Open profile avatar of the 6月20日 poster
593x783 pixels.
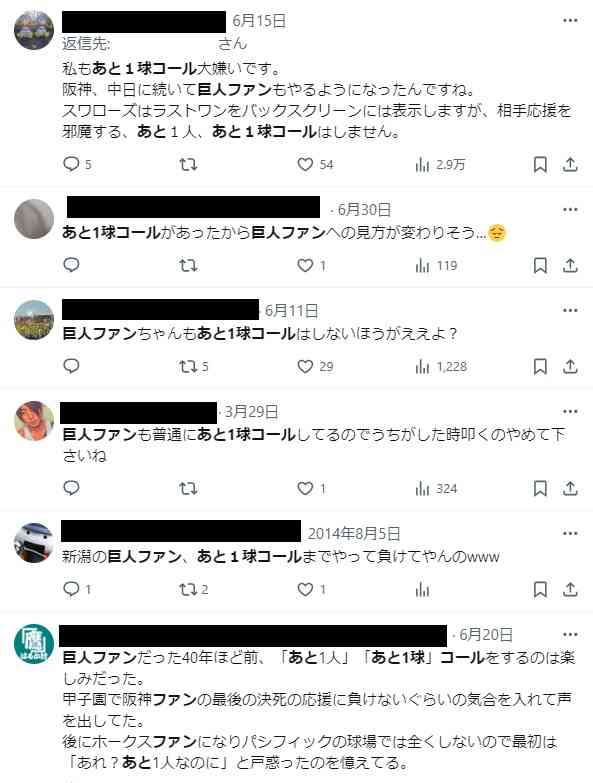point(34,644)
